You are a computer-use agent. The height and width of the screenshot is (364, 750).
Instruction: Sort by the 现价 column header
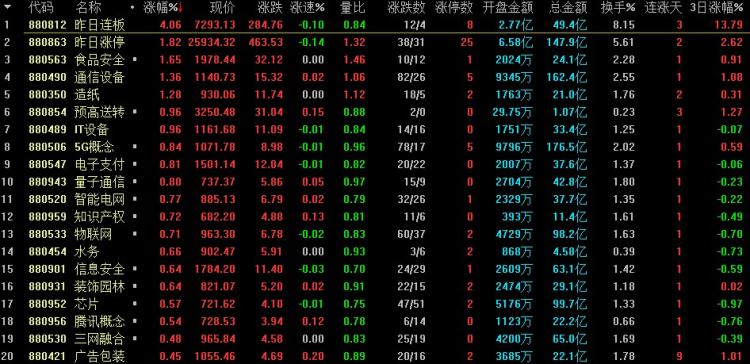tap(222, 7)
